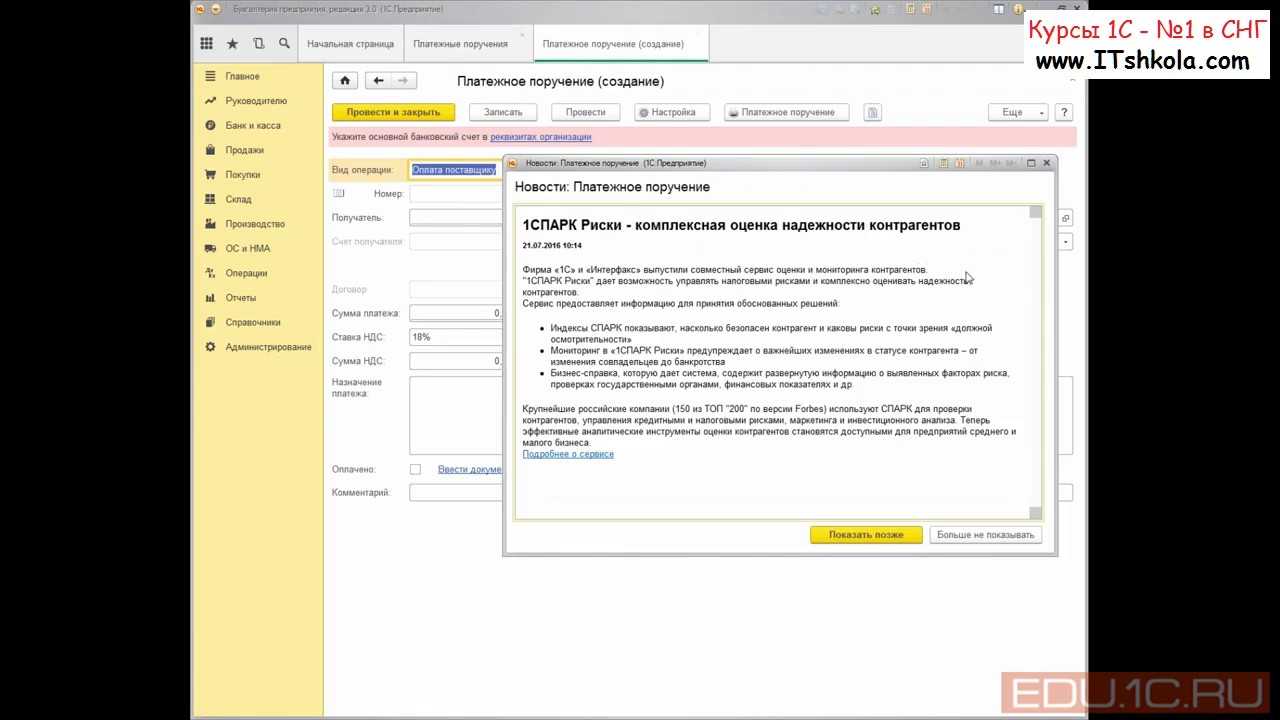Open Отчеты section in sidebar
Viewport: 1280px width, 720px height.
(x=241, y=298)
